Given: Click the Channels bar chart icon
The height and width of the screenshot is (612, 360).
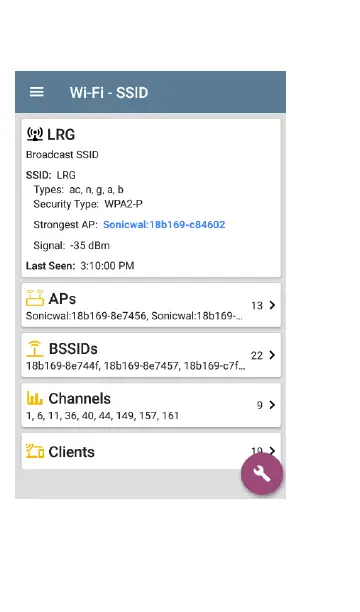Looking at the screenshot, I should coord(35,399).
